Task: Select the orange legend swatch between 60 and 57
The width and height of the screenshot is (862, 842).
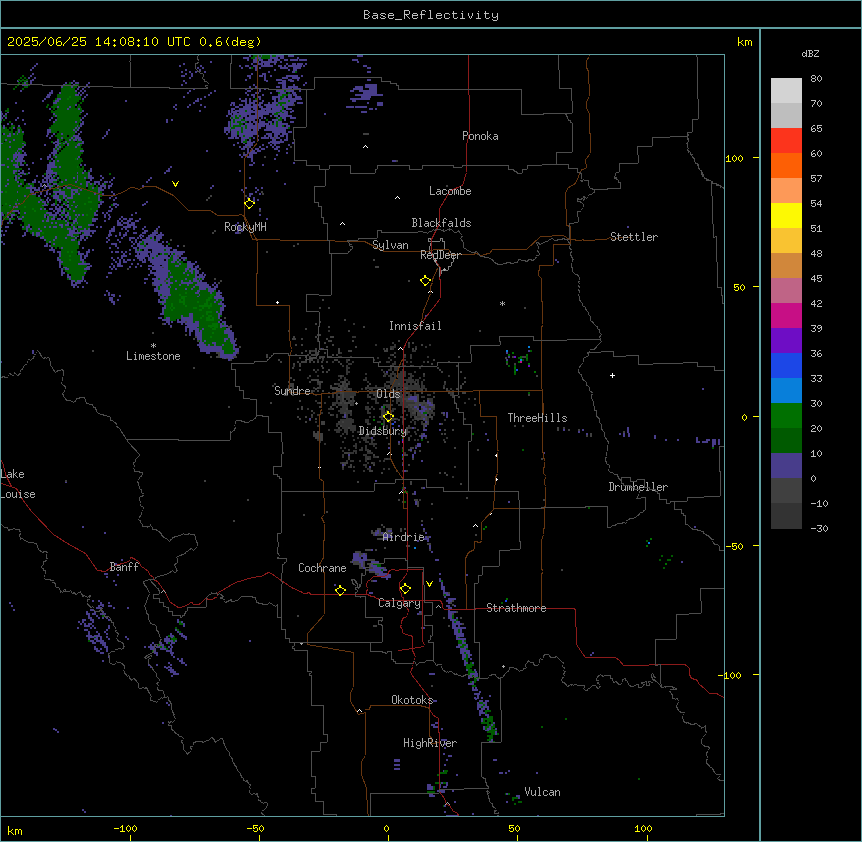Action: click(786, 165)
